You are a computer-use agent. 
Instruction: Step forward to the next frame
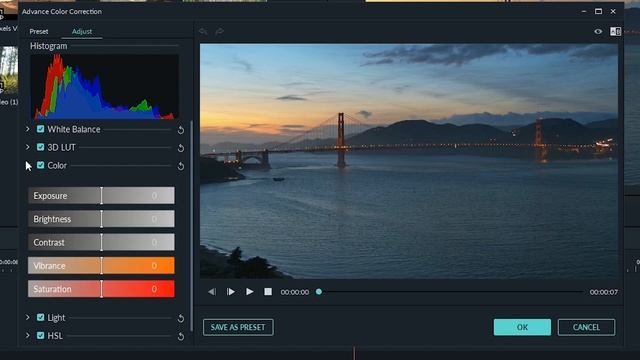pyautogui.click(x=231, y=292)
